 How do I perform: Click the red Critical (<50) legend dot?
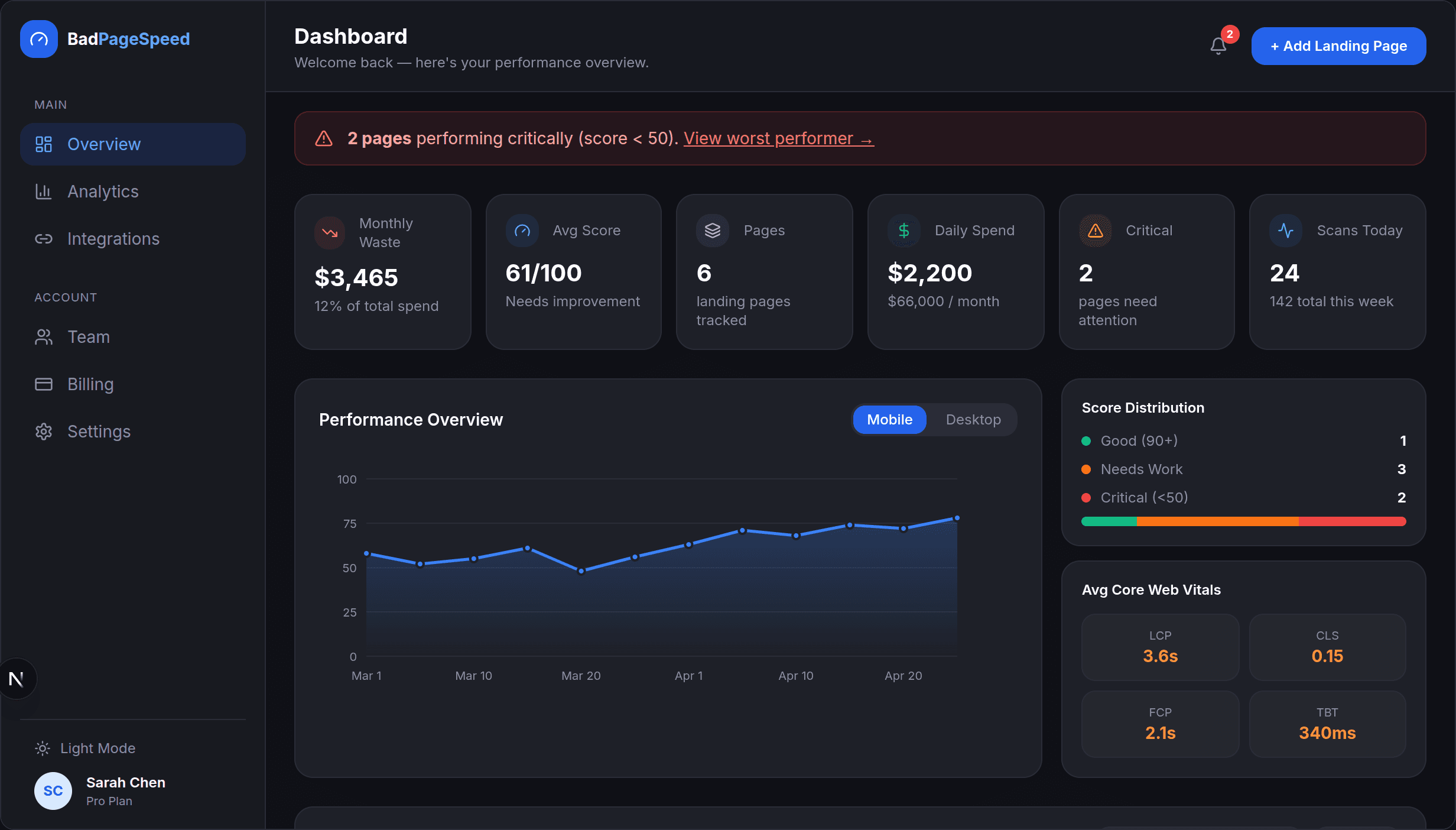(1086, 498)
